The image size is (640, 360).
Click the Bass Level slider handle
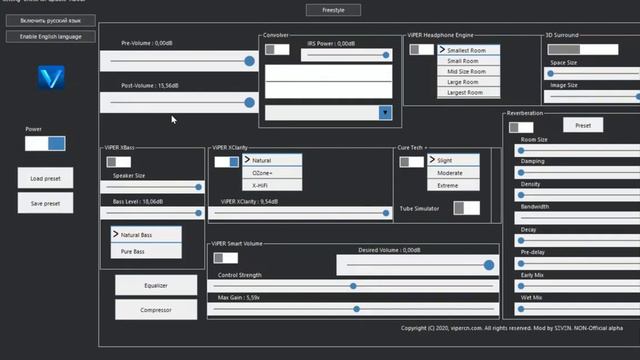(198, 213)
